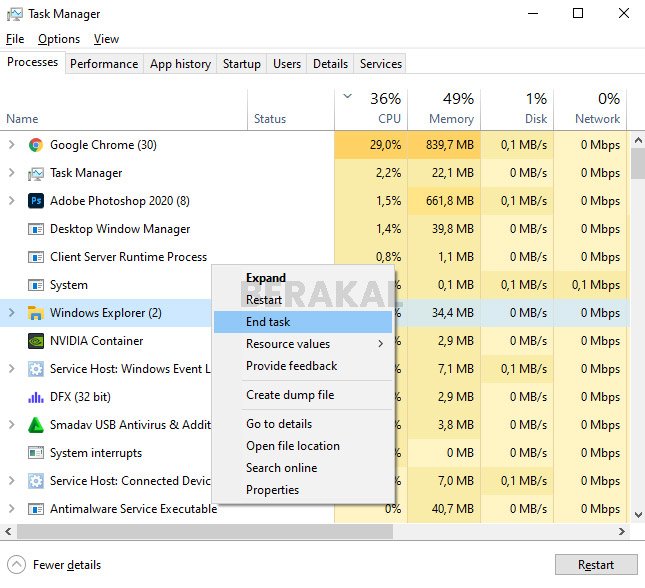Expand the Windows Explorer (2) group
The image size is (645, 588).
[12, 313]
